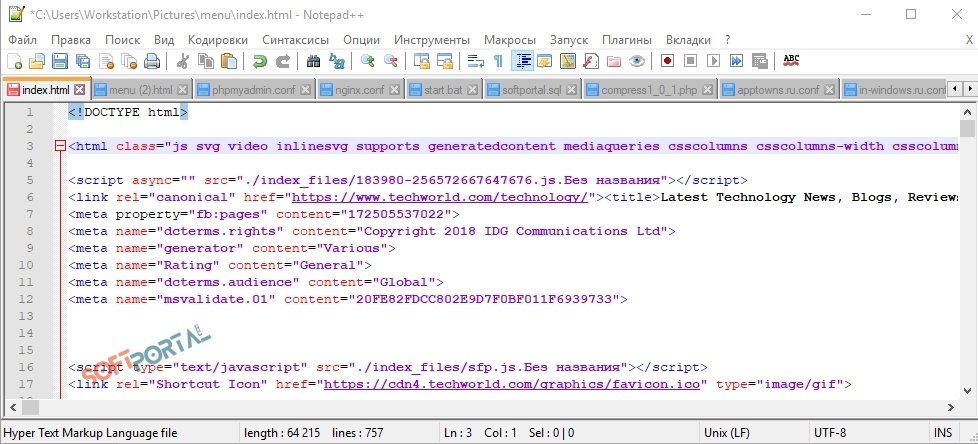Close the apptowns.ru.conf tab

click(x=829, y=90)
